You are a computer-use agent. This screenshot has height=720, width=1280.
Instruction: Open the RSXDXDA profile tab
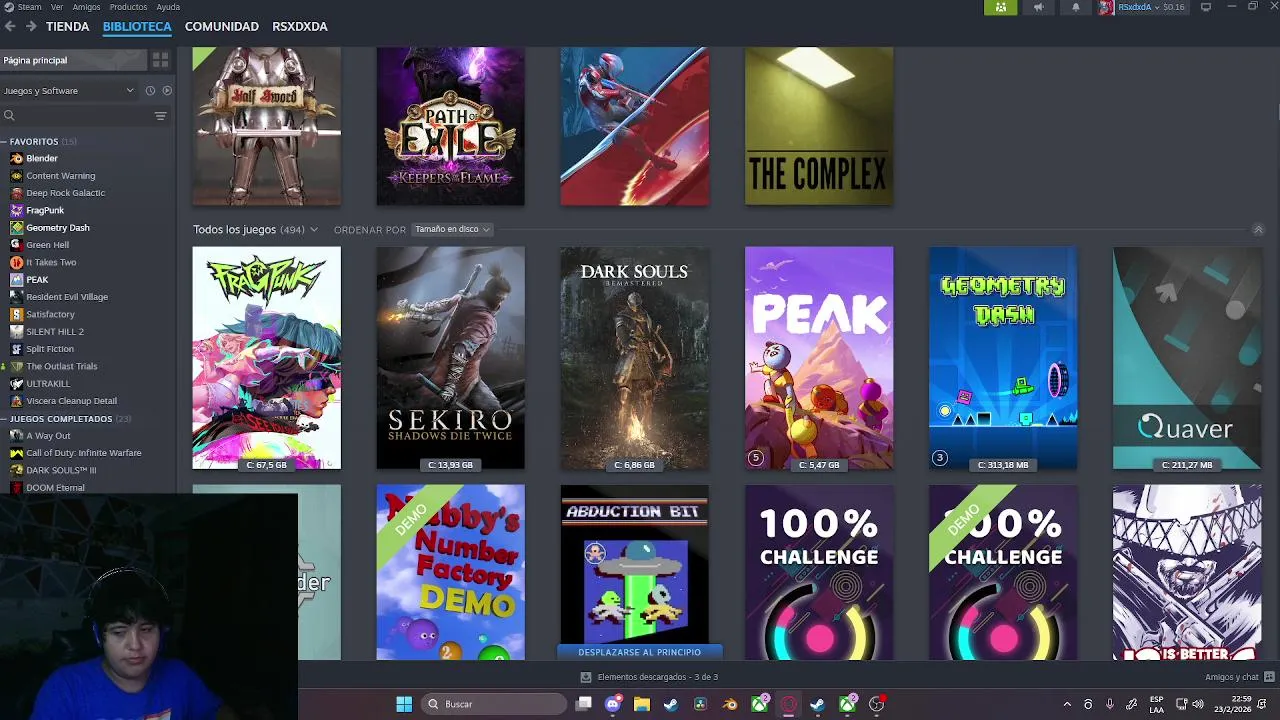[x=300, y=27]
